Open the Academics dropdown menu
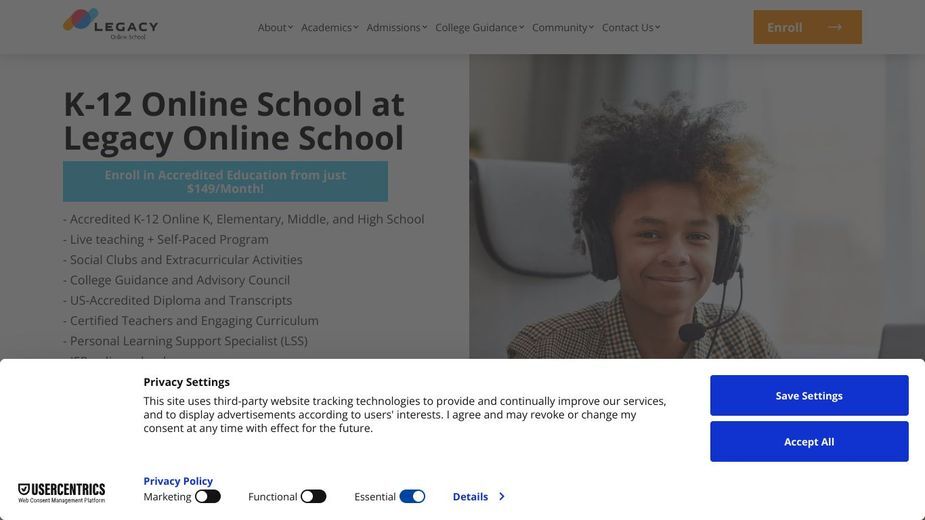 click(329, 27)
